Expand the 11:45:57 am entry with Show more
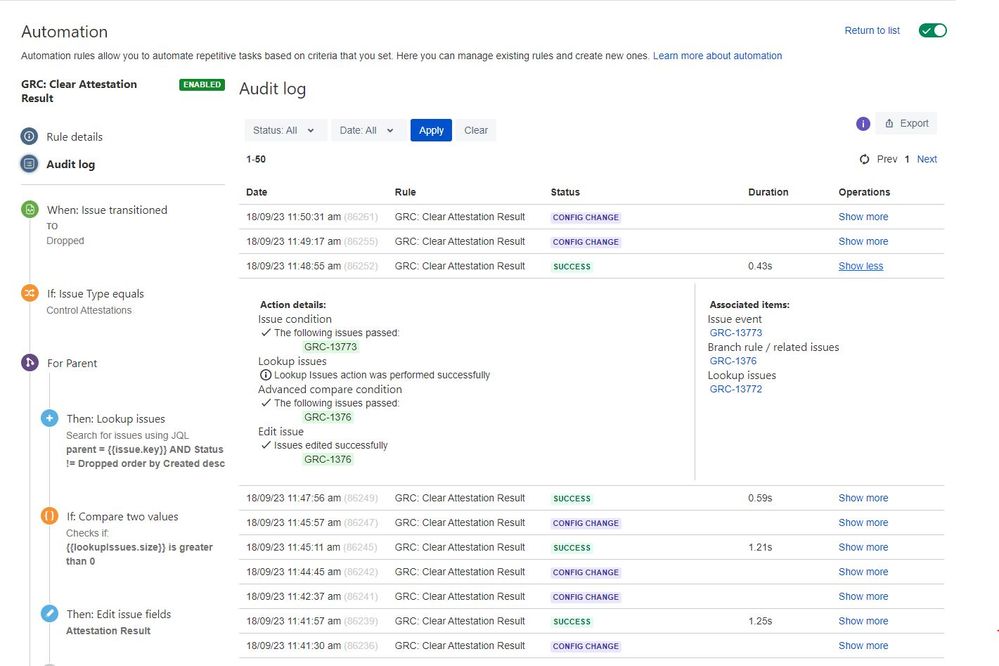The image size is (999, 666). coord(863,523)
